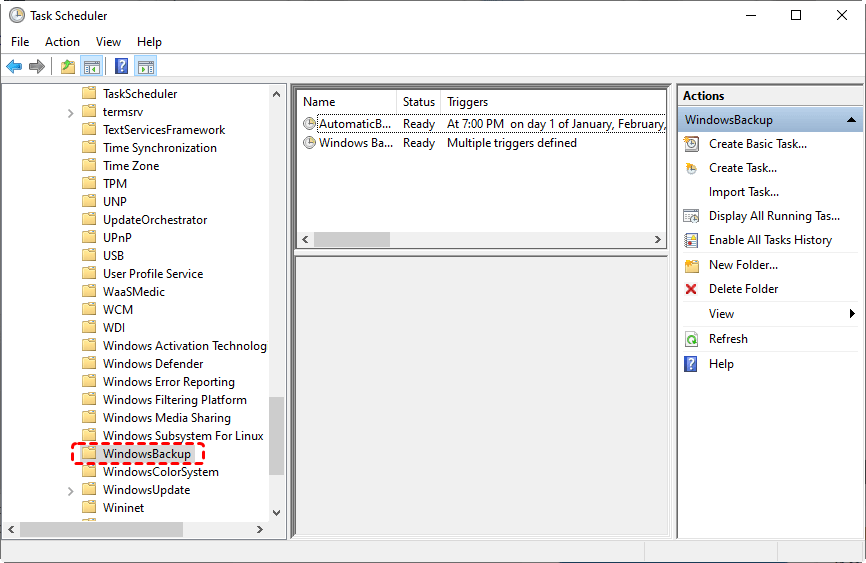This screenshot has height=563, width=866.
Task: Click Delete Folder with red X
Action: click(x=743, y=289)
